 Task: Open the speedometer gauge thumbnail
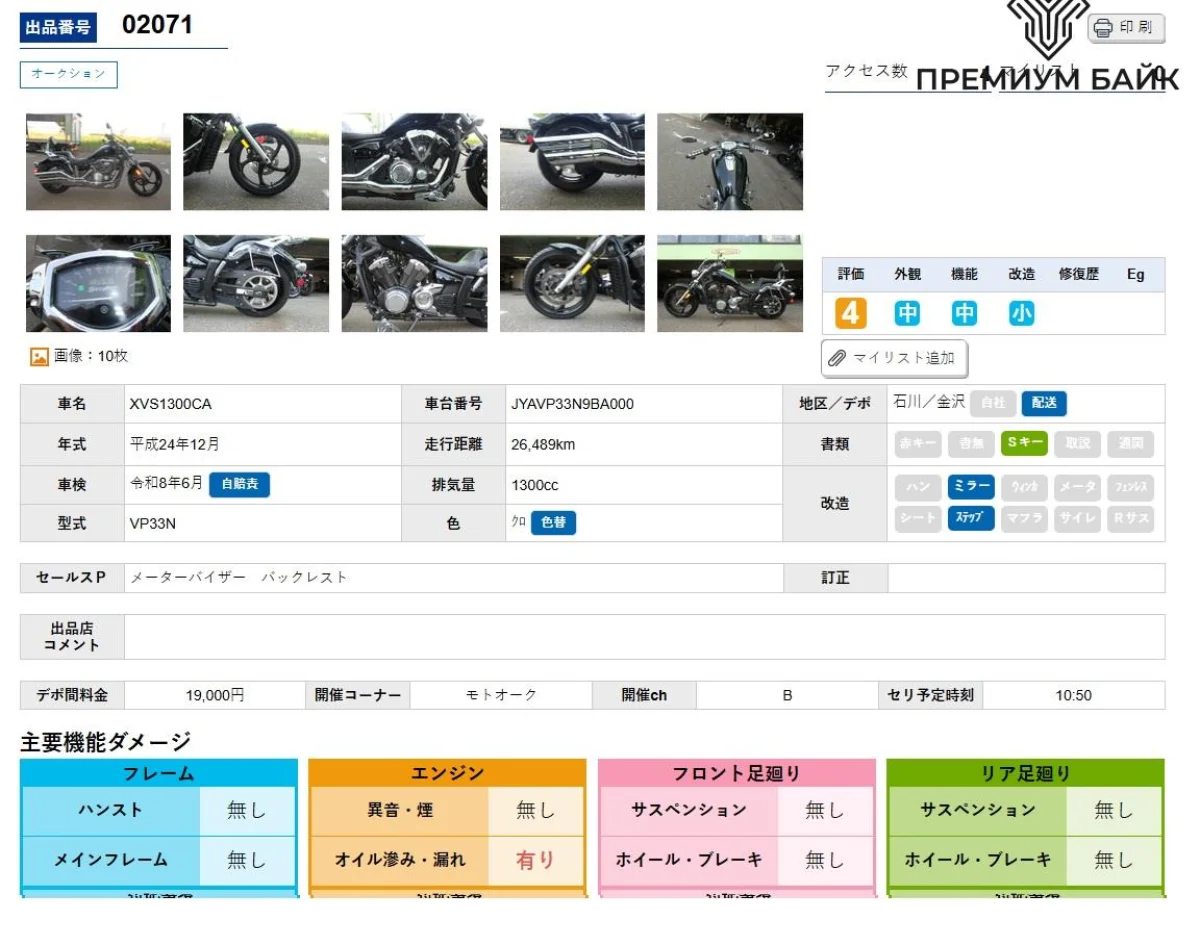pos(98,284)
